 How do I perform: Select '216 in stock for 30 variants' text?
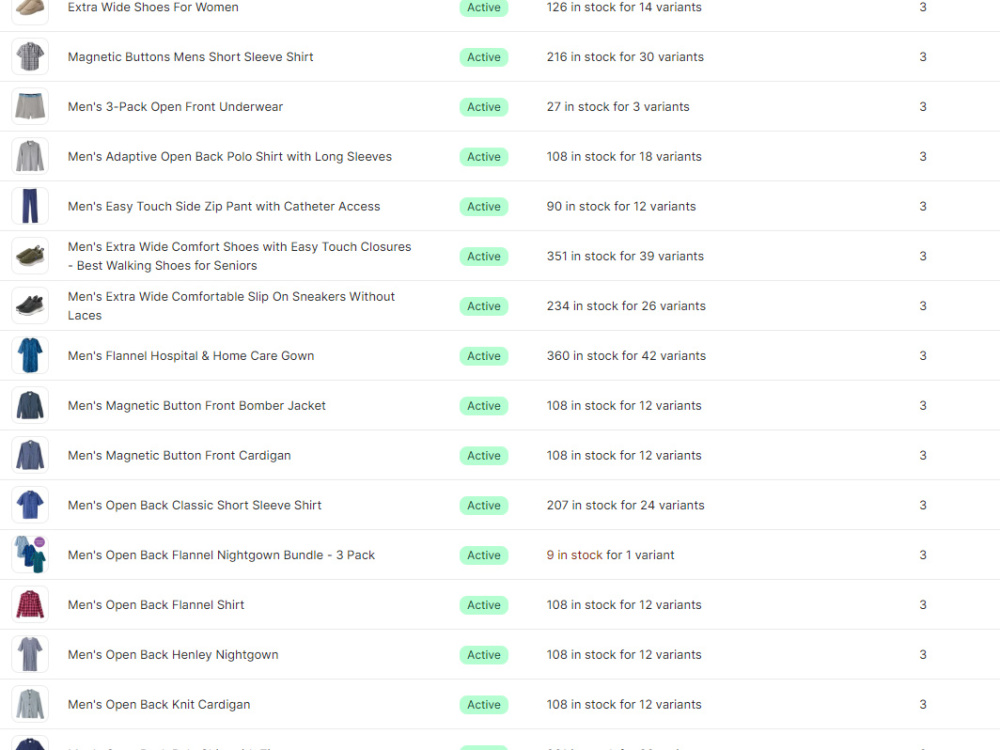[625, 57]
